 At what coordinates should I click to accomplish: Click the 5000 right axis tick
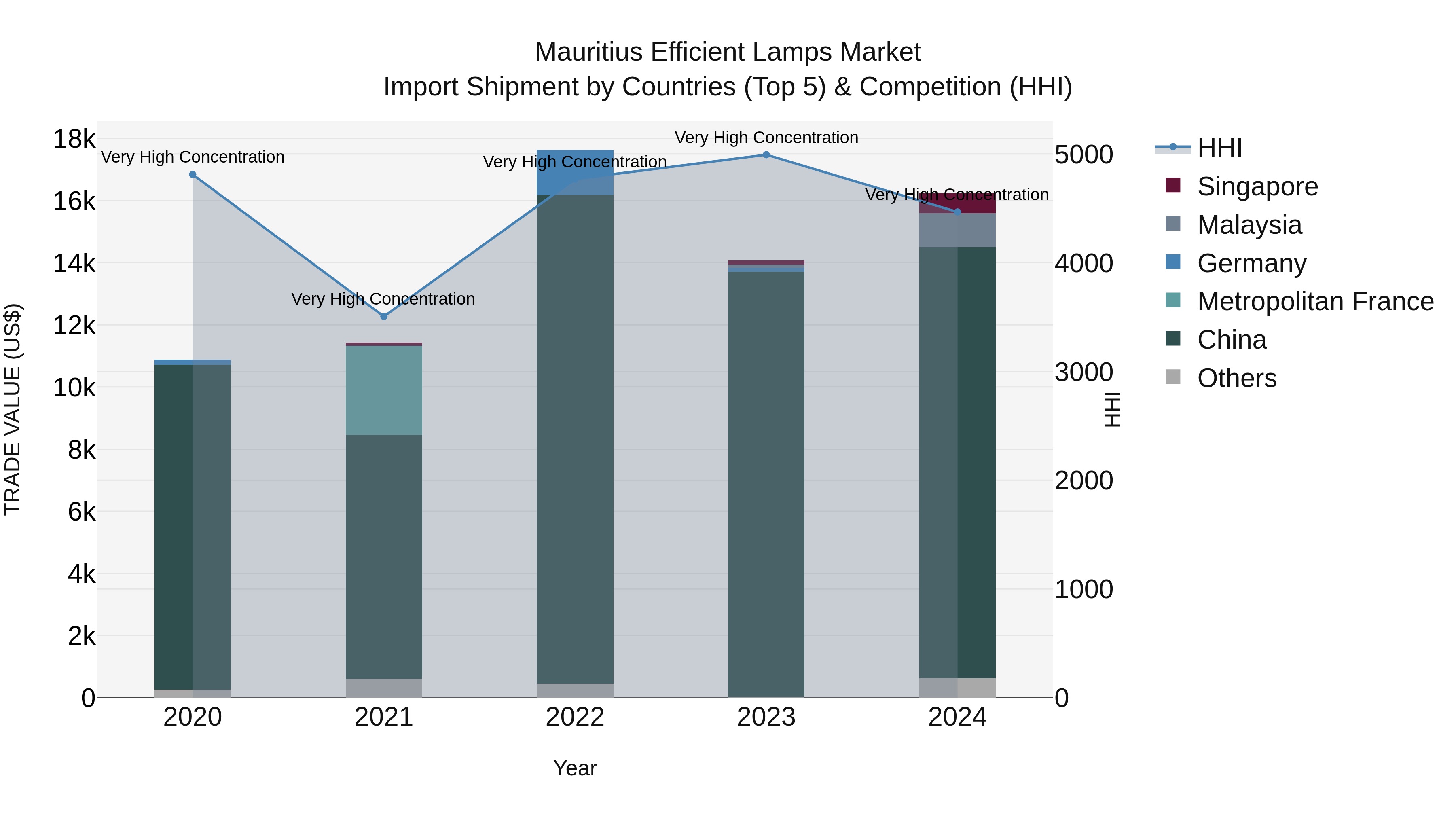[1084, 155]
